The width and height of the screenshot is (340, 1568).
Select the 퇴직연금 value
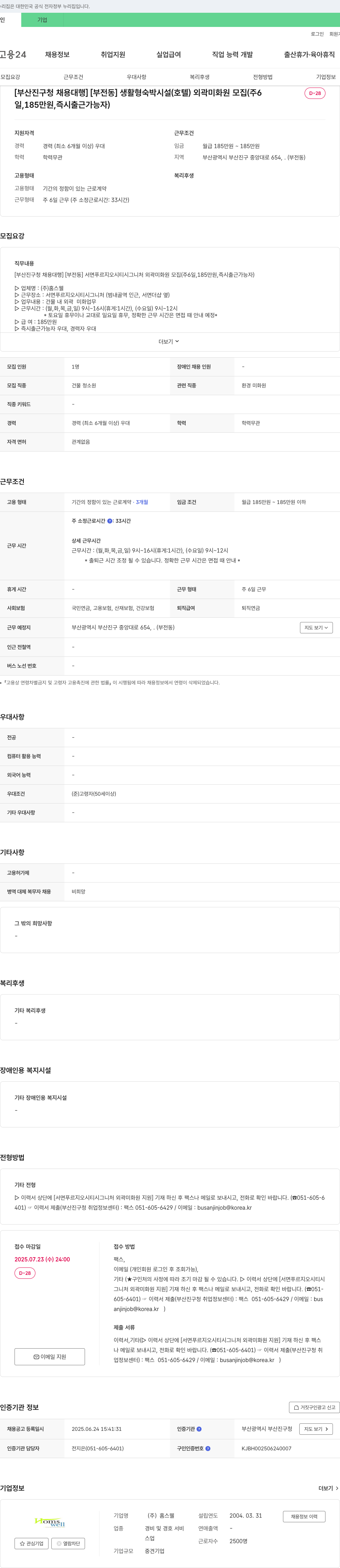click(251, 608)
